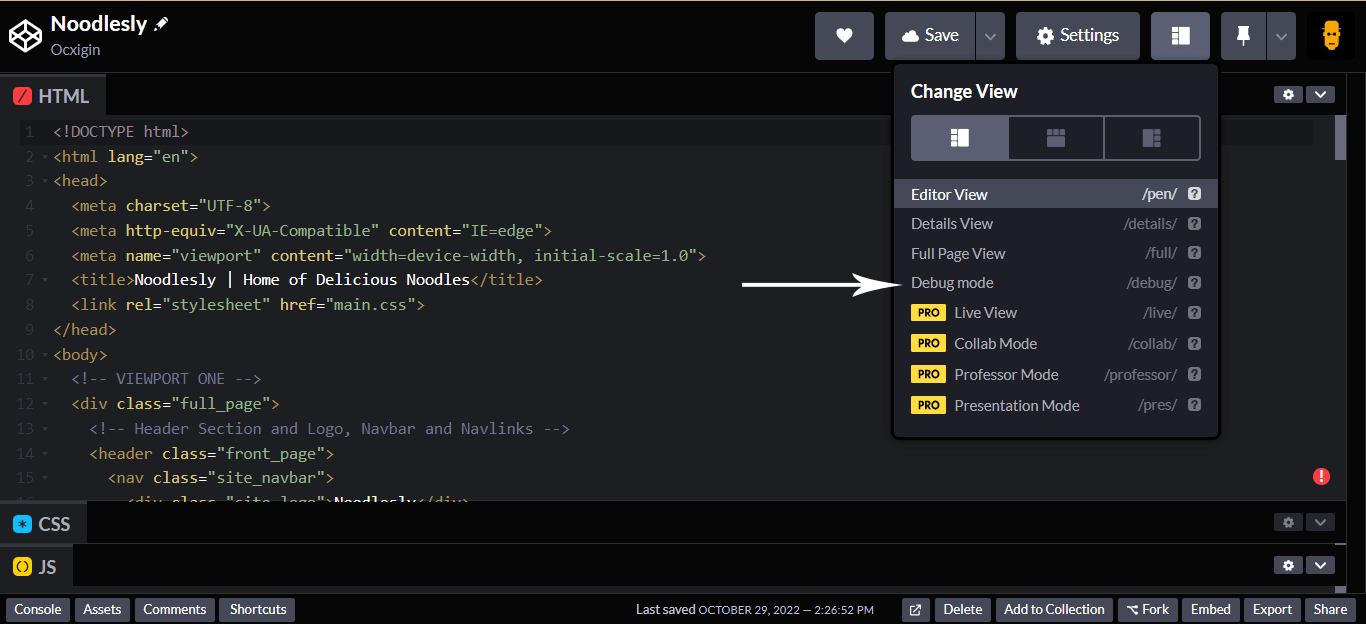This screenshot has width=1366, height=624.
Task: Open the pin button dropdown arrow
Action: pyautogui.click(x=1283, y=35)
